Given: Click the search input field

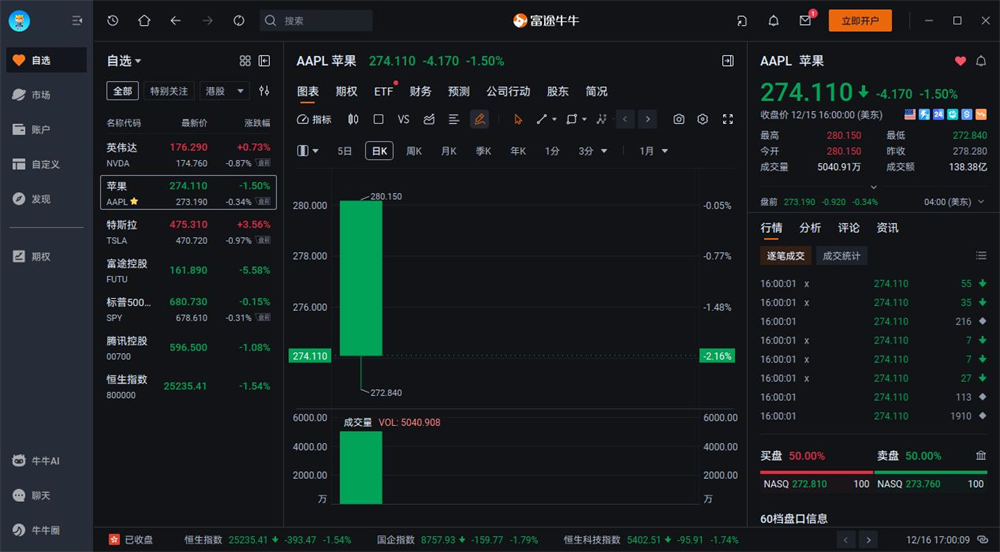Looking at the screenshot, I should click(x=316, y=20).
